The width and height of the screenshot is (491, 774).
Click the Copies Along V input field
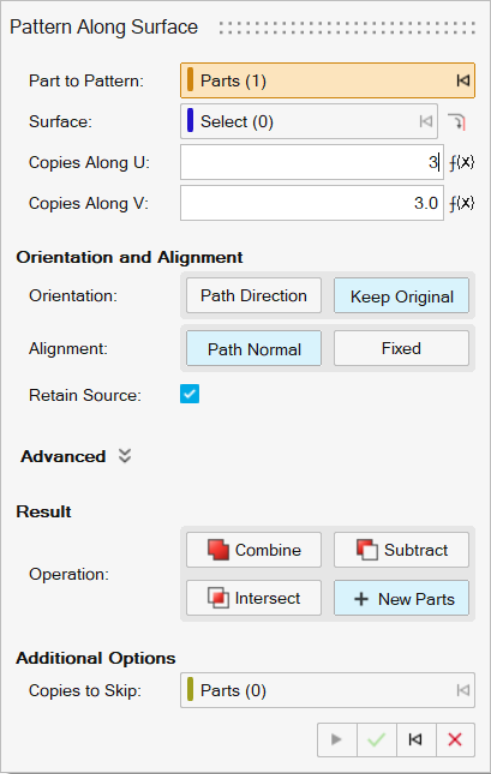click(312, 203)
